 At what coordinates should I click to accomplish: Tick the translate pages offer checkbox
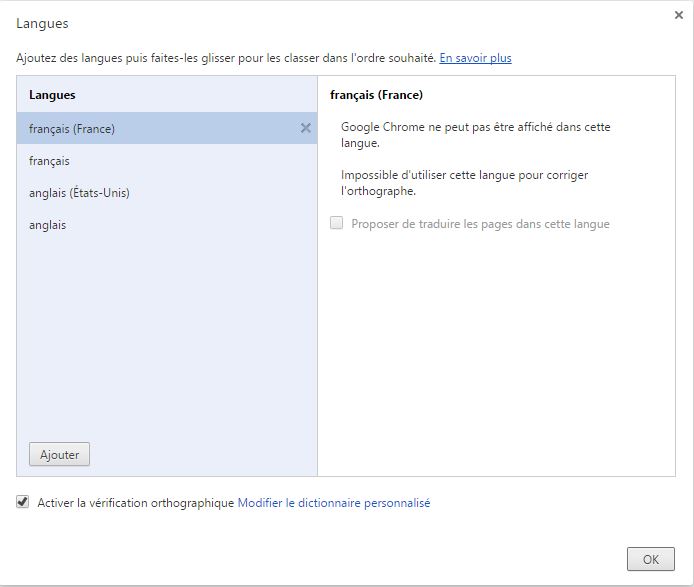337,224
